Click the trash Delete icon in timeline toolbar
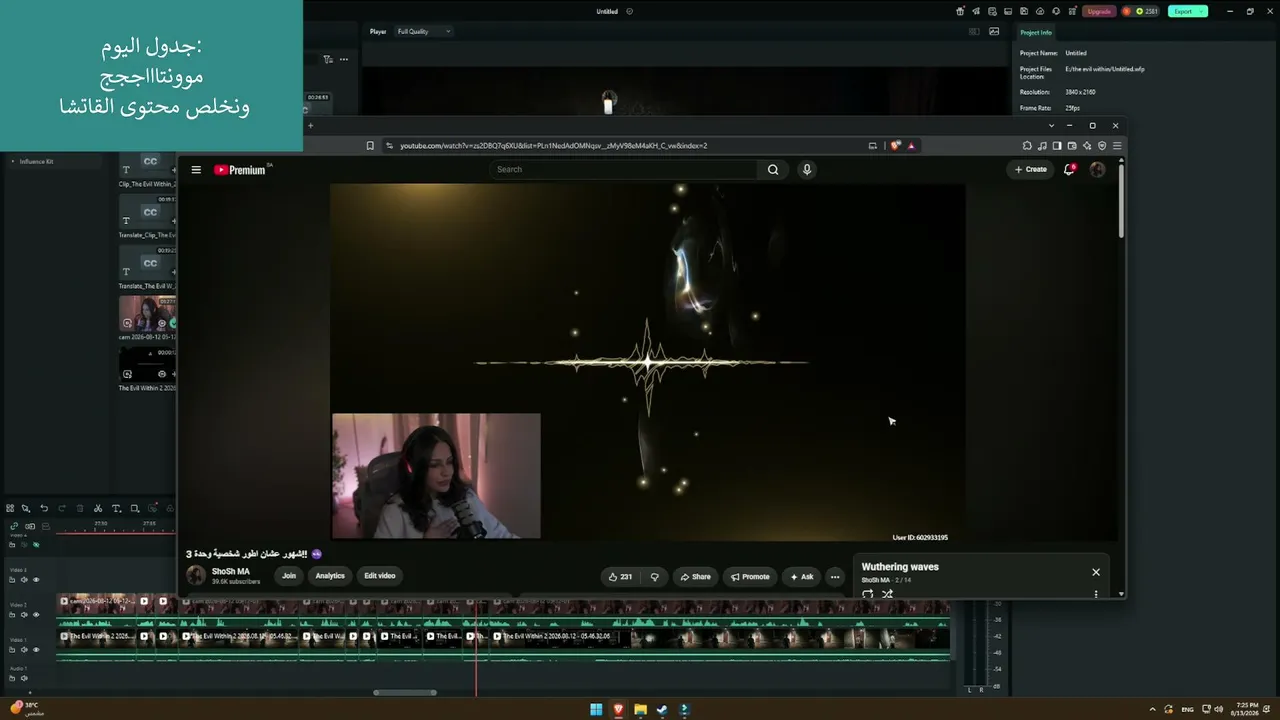 coord(80,509)
